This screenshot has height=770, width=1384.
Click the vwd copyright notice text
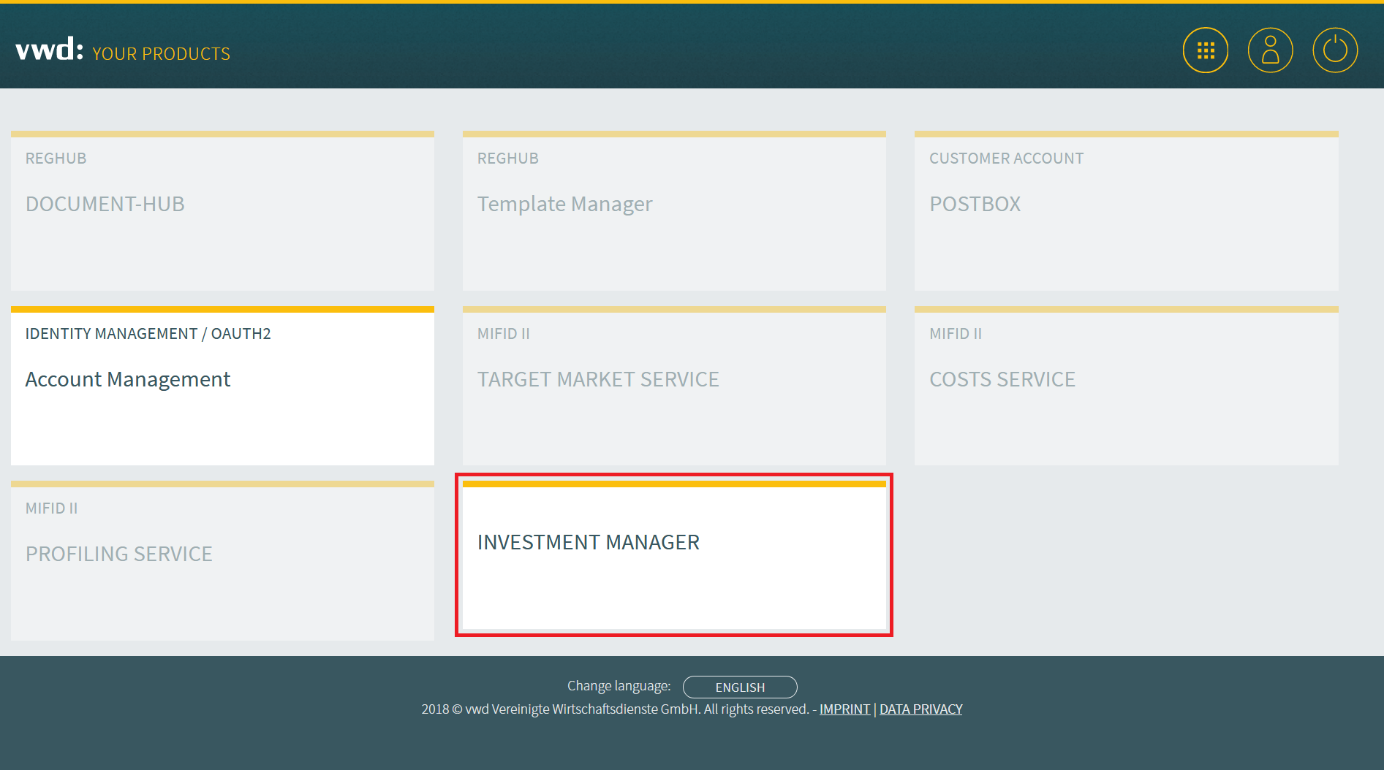pos(614,709)
